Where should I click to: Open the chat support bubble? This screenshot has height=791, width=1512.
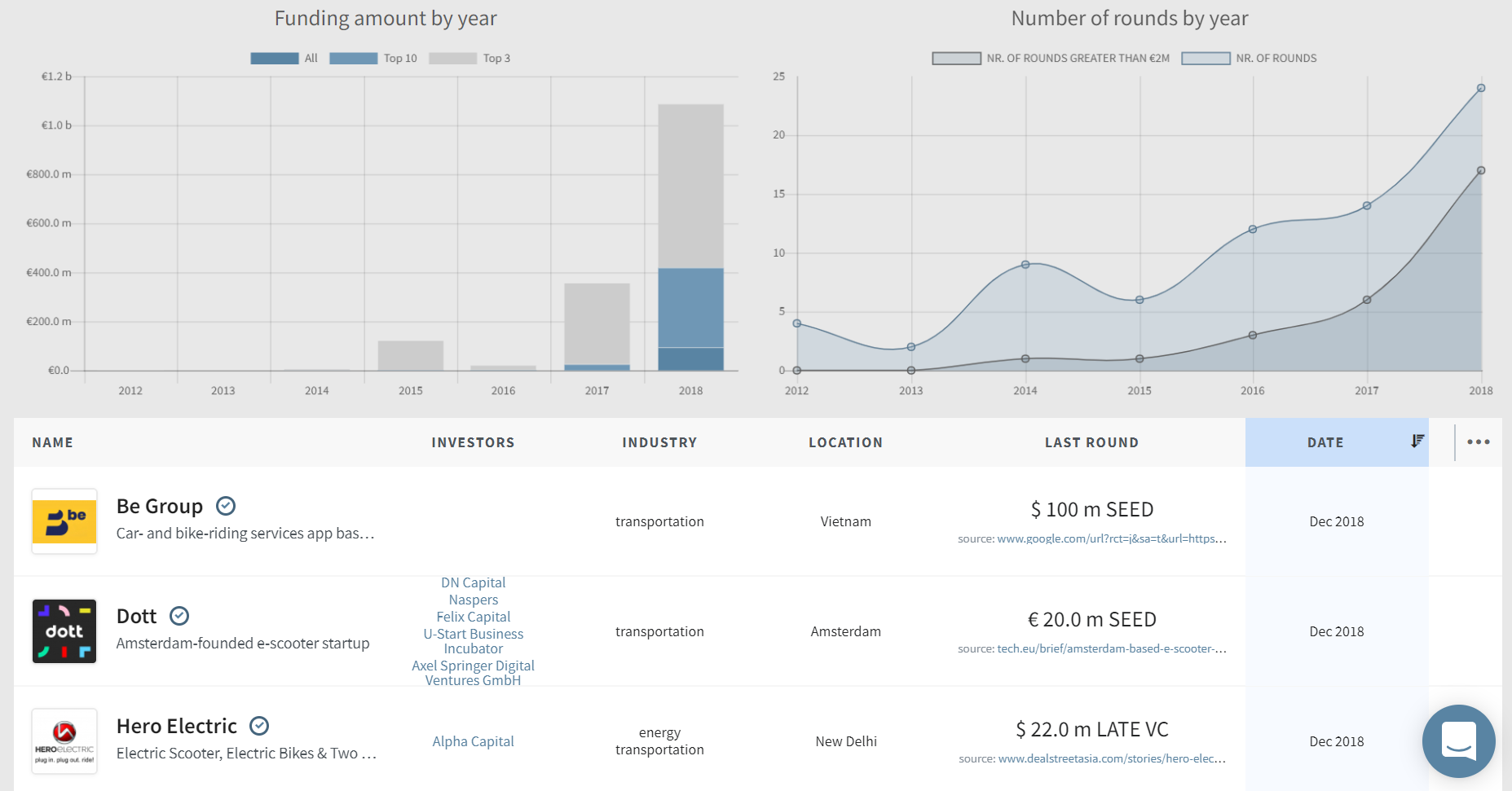pos(1458,740)
